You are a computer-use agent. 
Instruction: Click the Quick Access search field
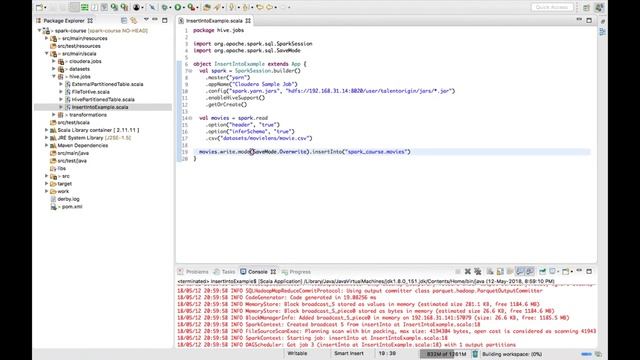click(552, 7)
